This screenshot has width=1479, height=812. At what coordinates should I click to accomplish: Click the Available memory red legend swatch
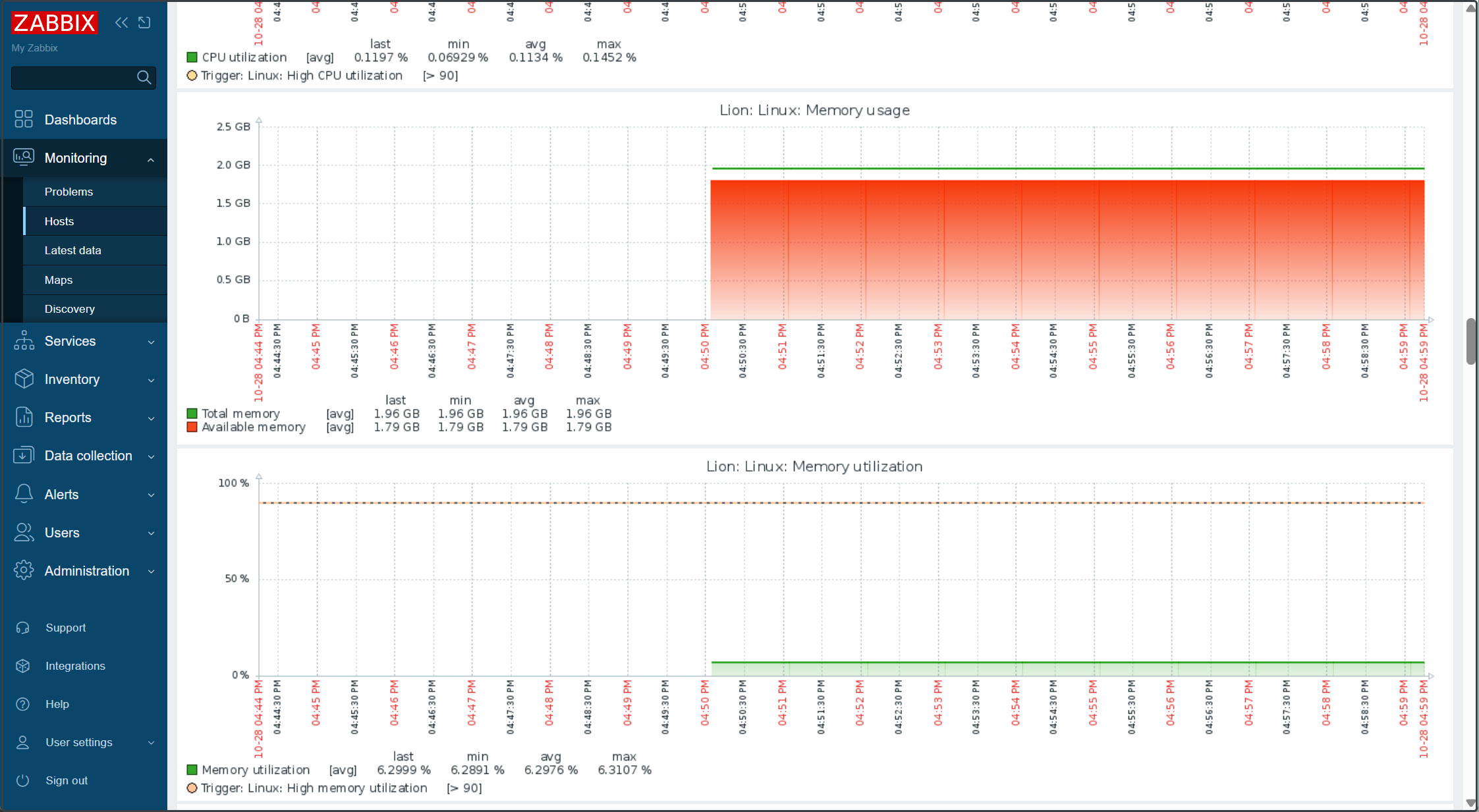[x=192, y=427]
